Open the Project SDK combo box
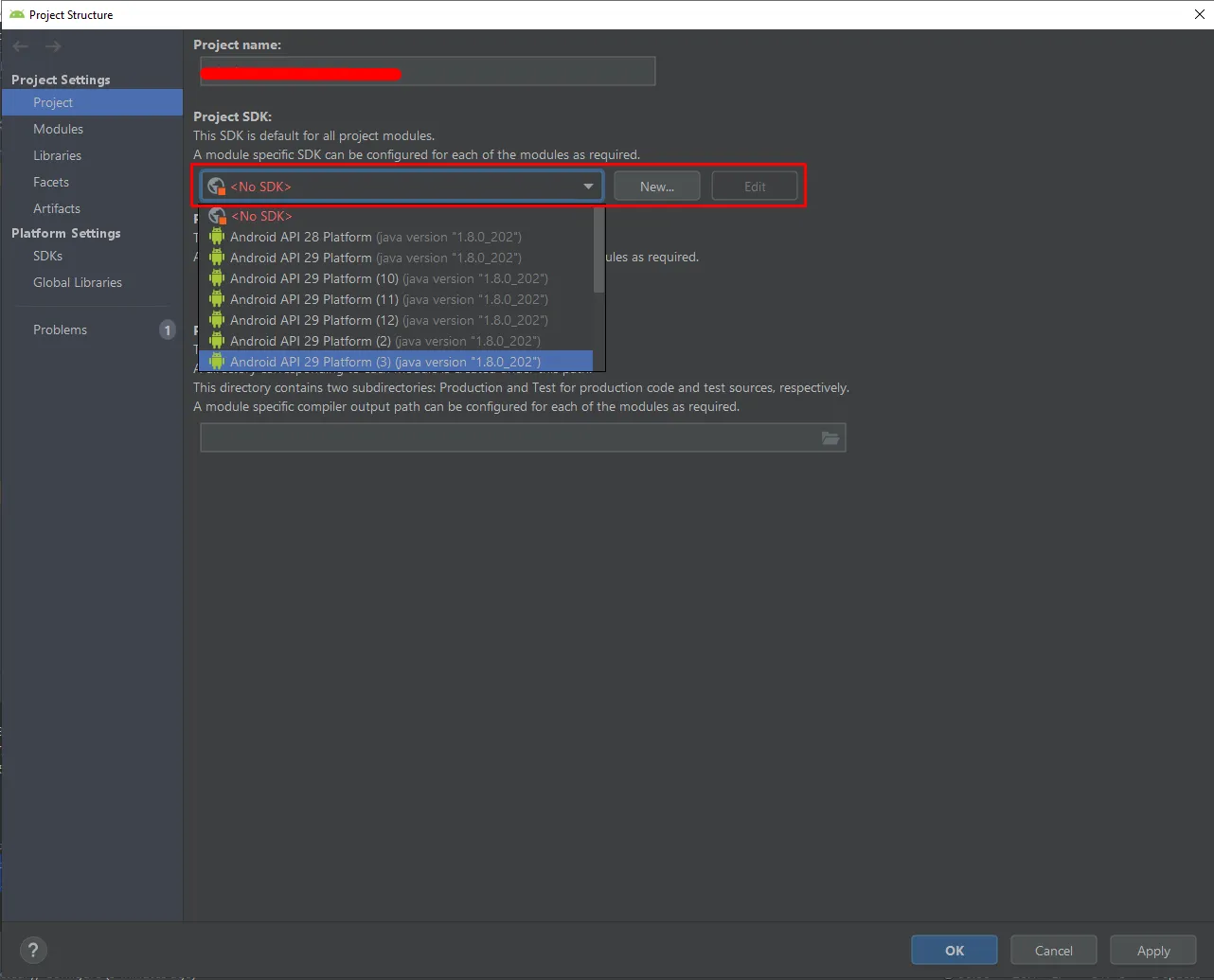The image size is (1214, 980). click(402, 187)
